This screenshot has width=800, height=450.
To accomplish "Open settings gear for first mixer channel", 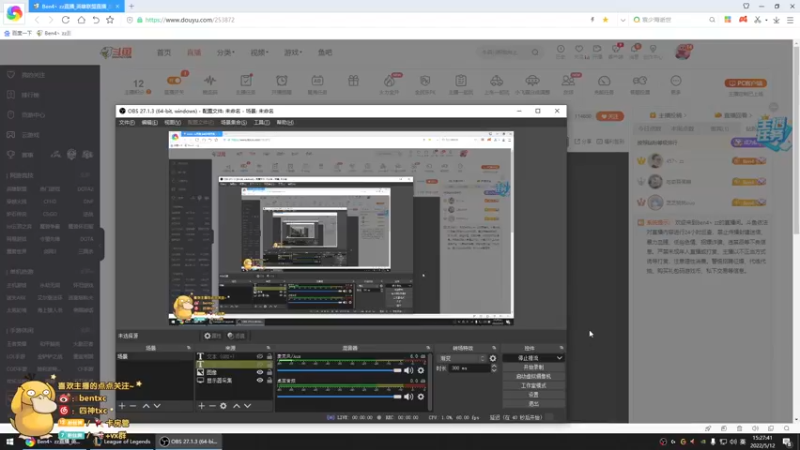I will pyautogui.click(x=421, y=370).
